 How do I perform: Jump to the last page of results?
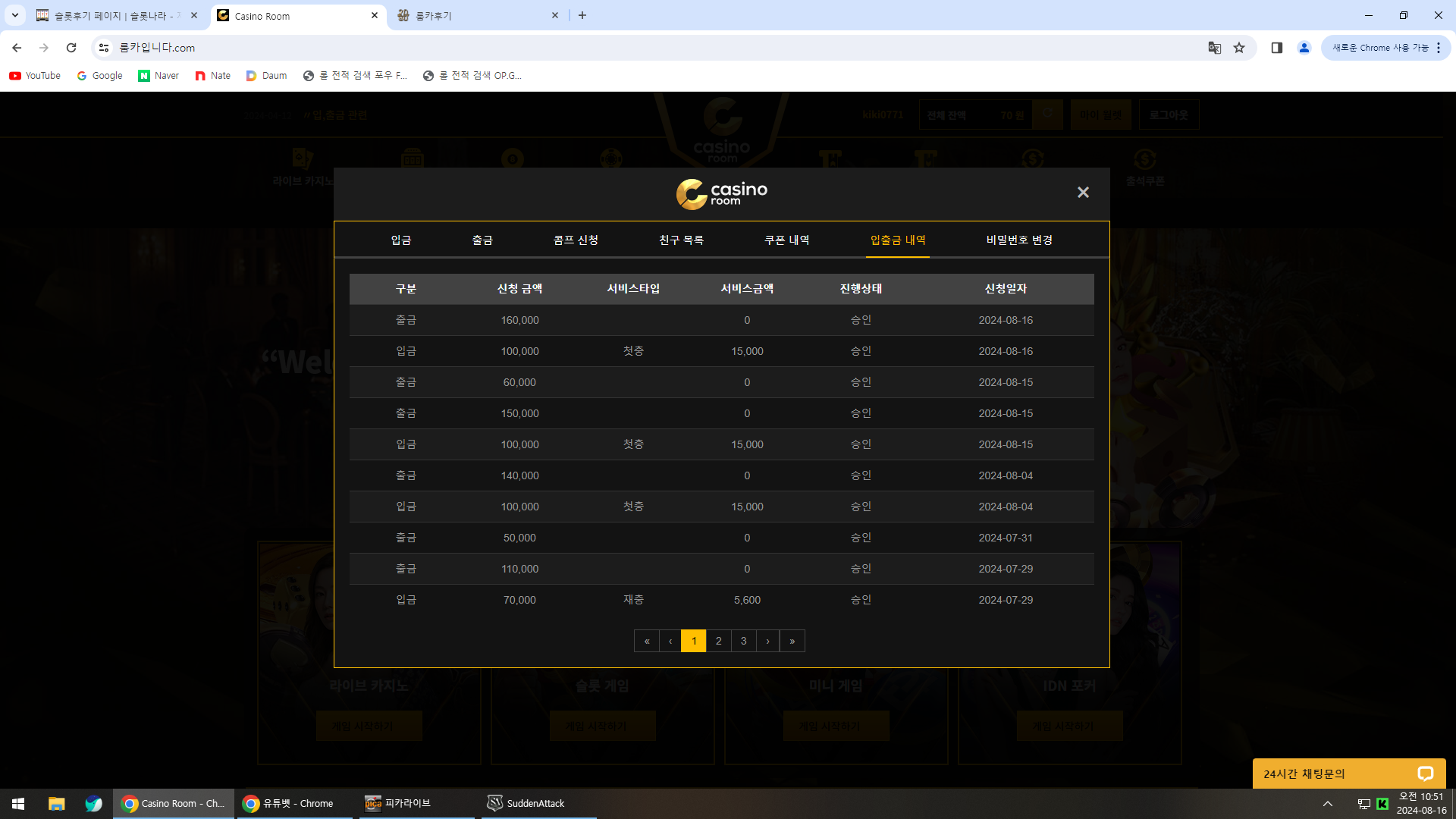coord(792,641)
